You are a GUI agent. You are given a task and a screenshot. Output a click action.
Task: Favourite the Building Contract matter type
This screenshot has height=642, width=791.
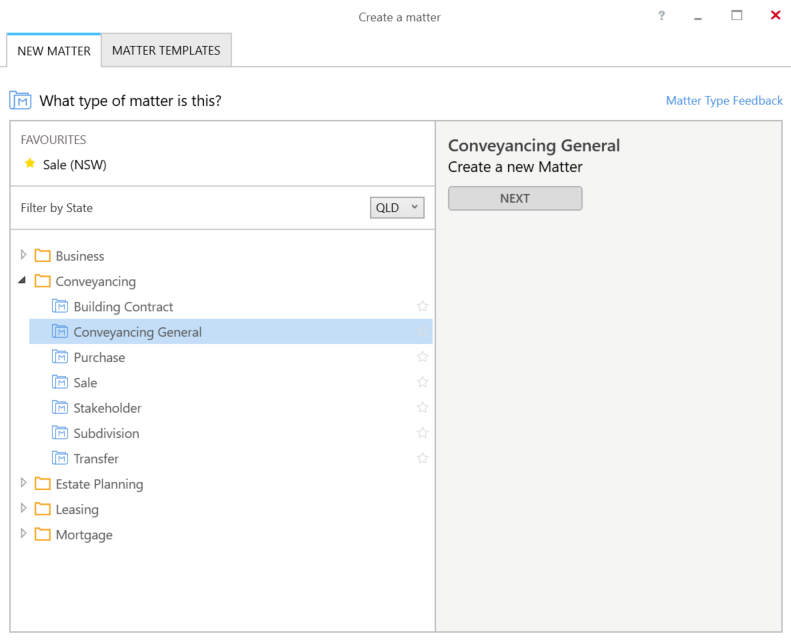pos(422,306)
